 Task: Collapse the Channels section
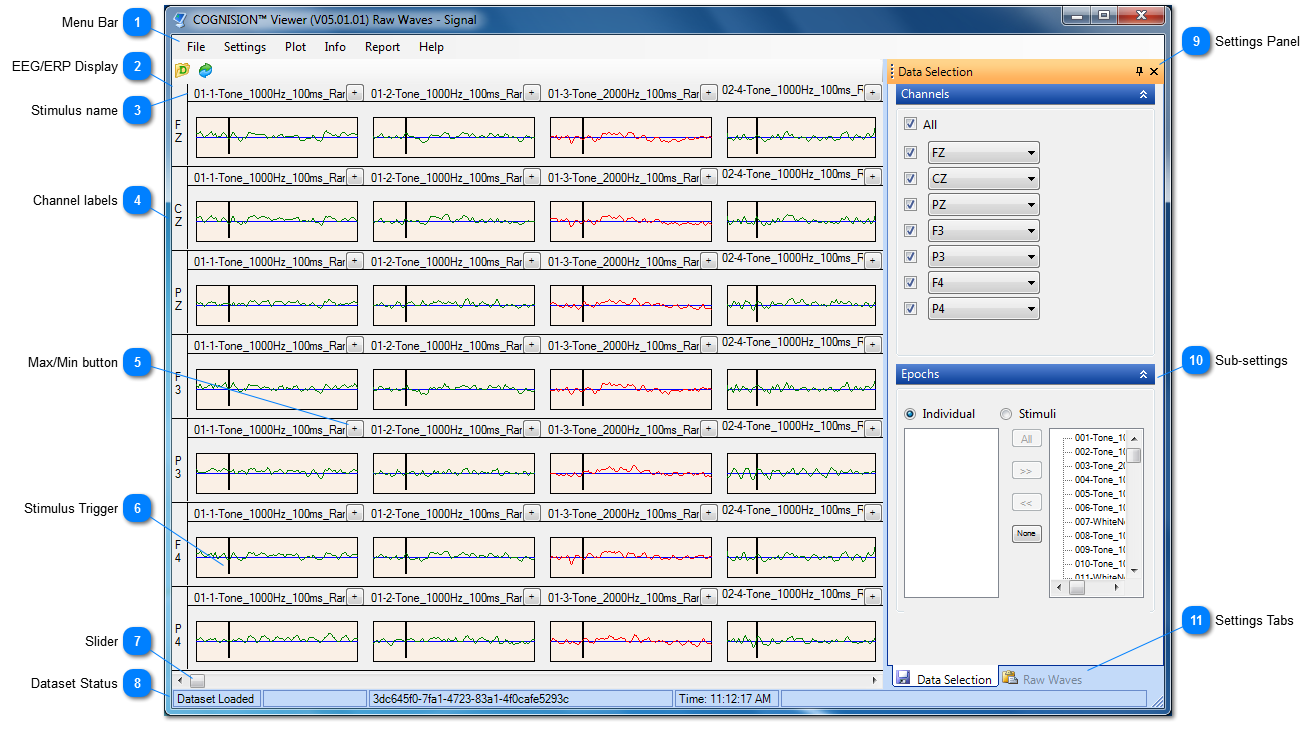(1143, 94)
